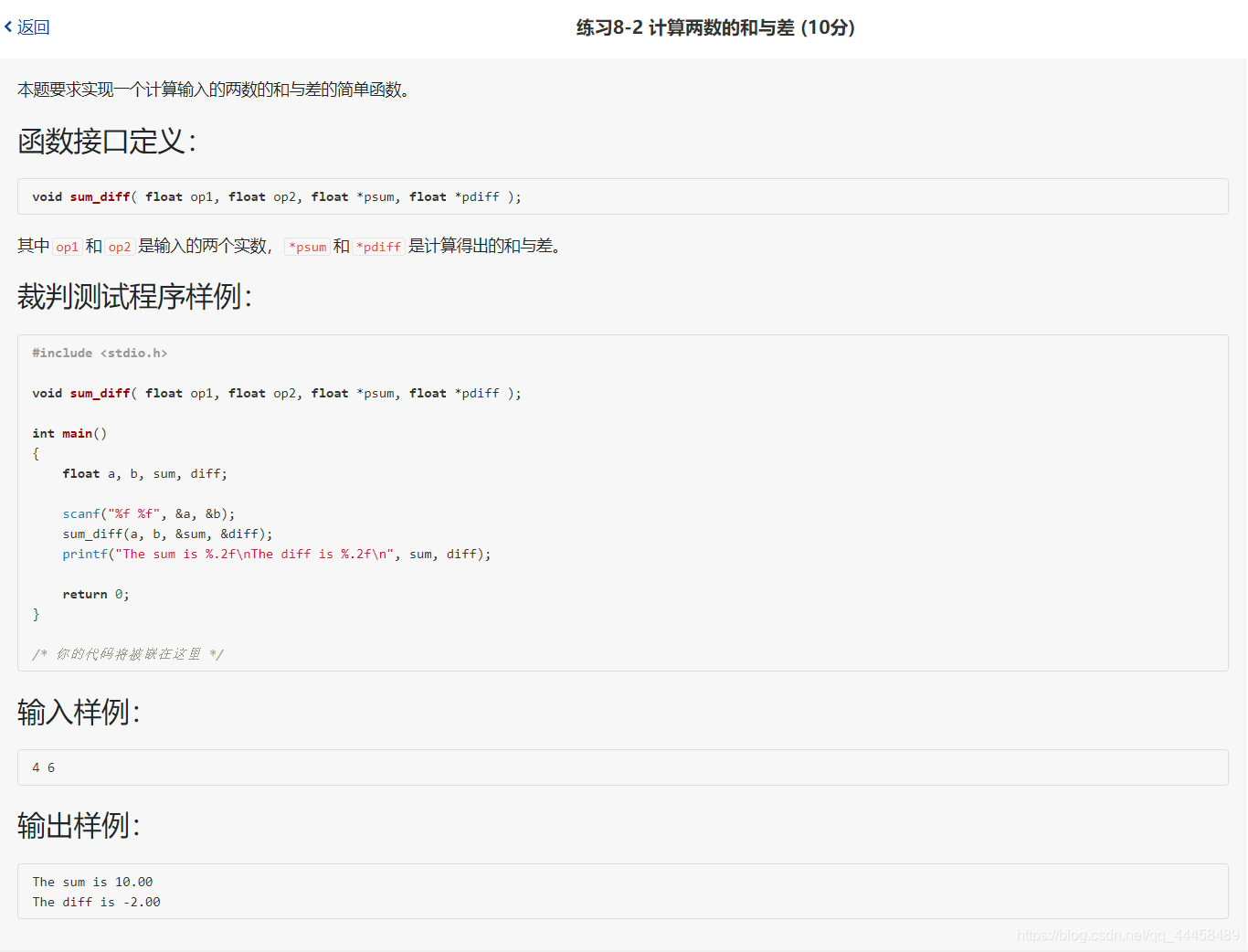The image size is (1248, 952).
Task: Click the heading 输出样例:
Action: [79, 825]
